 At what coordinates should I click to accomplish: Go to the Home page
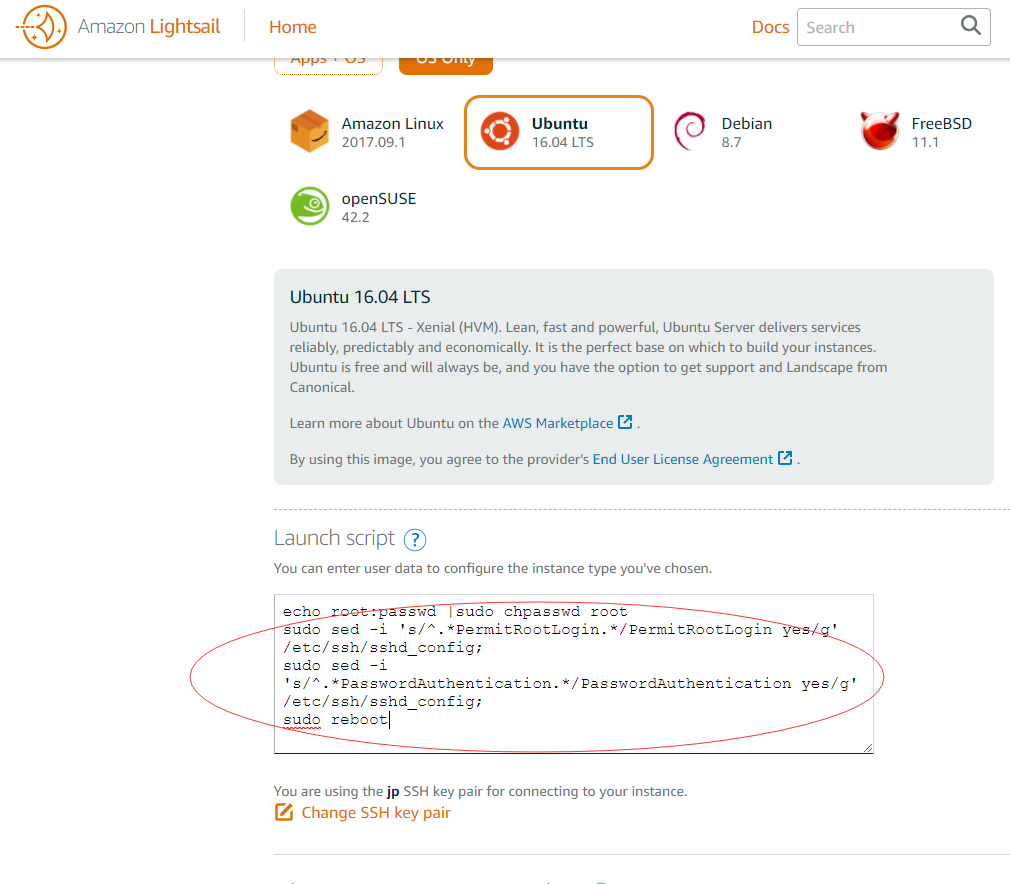click(x=292, y=27)
